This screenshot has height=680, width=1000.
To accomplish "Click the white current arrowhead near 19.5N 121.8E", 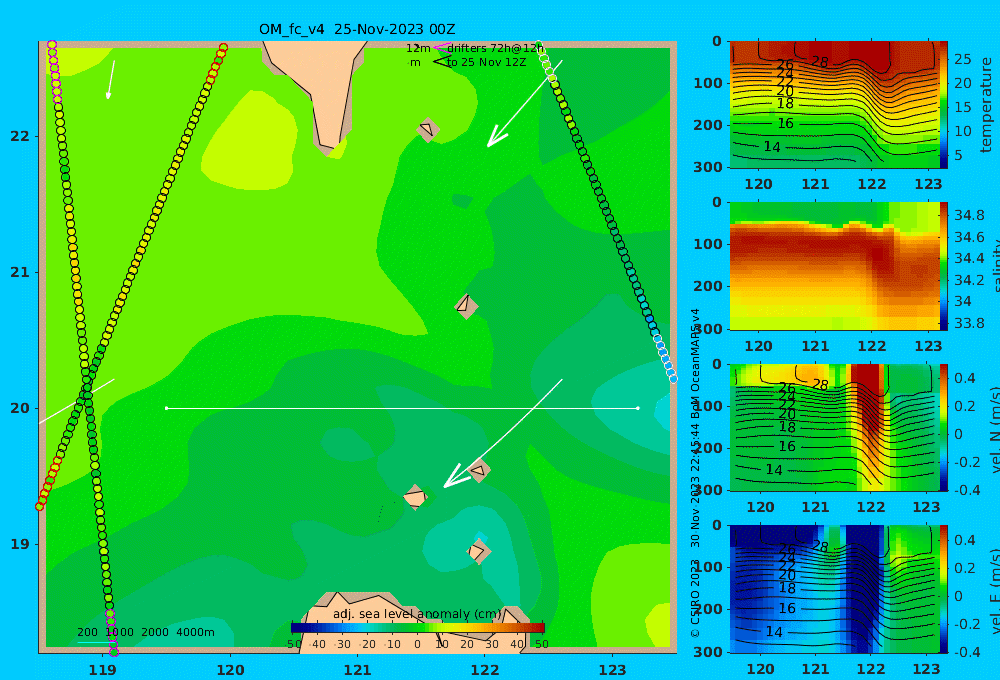I will (x=455, y=477).
